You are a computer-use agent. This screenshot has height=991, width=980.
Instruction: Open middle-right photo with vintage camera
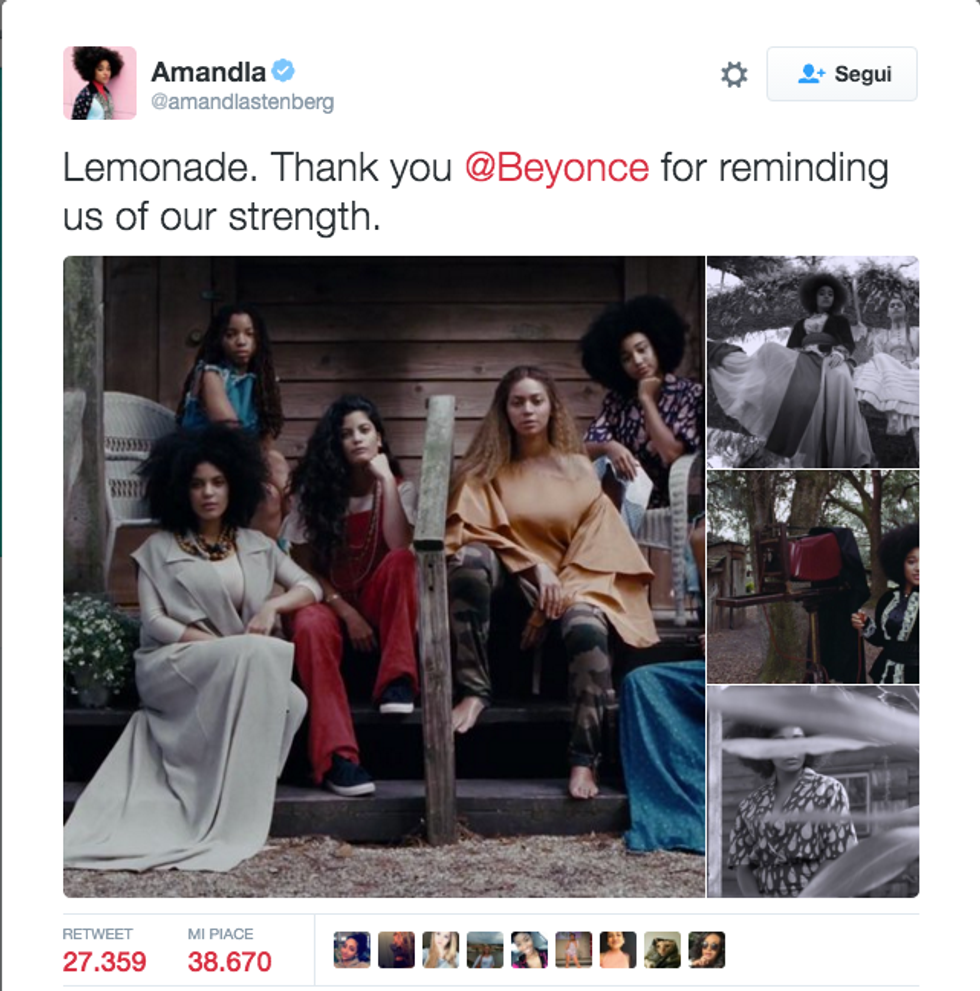click(813, 576)
